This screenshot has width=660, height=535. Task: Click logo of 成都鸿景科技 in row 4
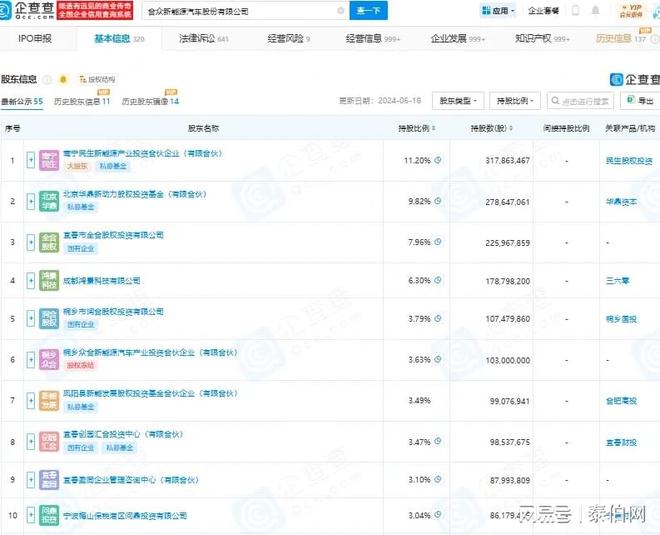tap(49, 281)
